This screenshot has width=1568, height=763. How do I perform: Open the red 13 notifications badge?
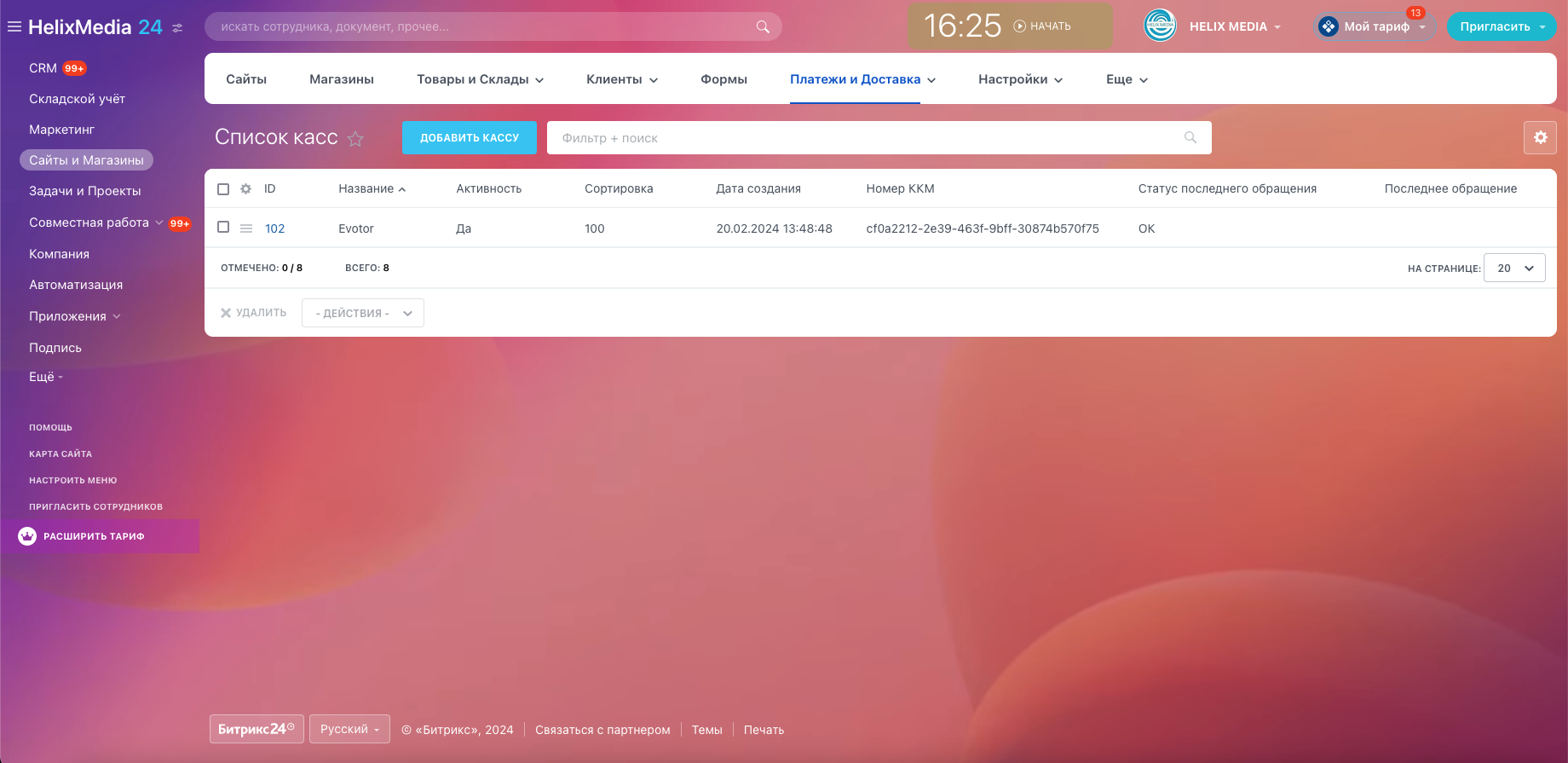pyautogui.click(x=1415, y=13)
